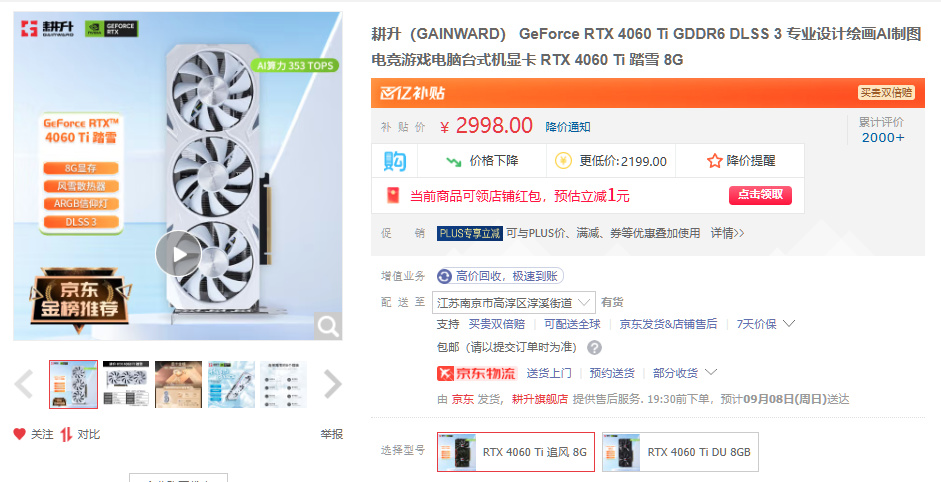The width and height of the screenshot is (941, 482).
Task: Open the delivery address dropdown 江苏南京市
Action: [514, 303]
